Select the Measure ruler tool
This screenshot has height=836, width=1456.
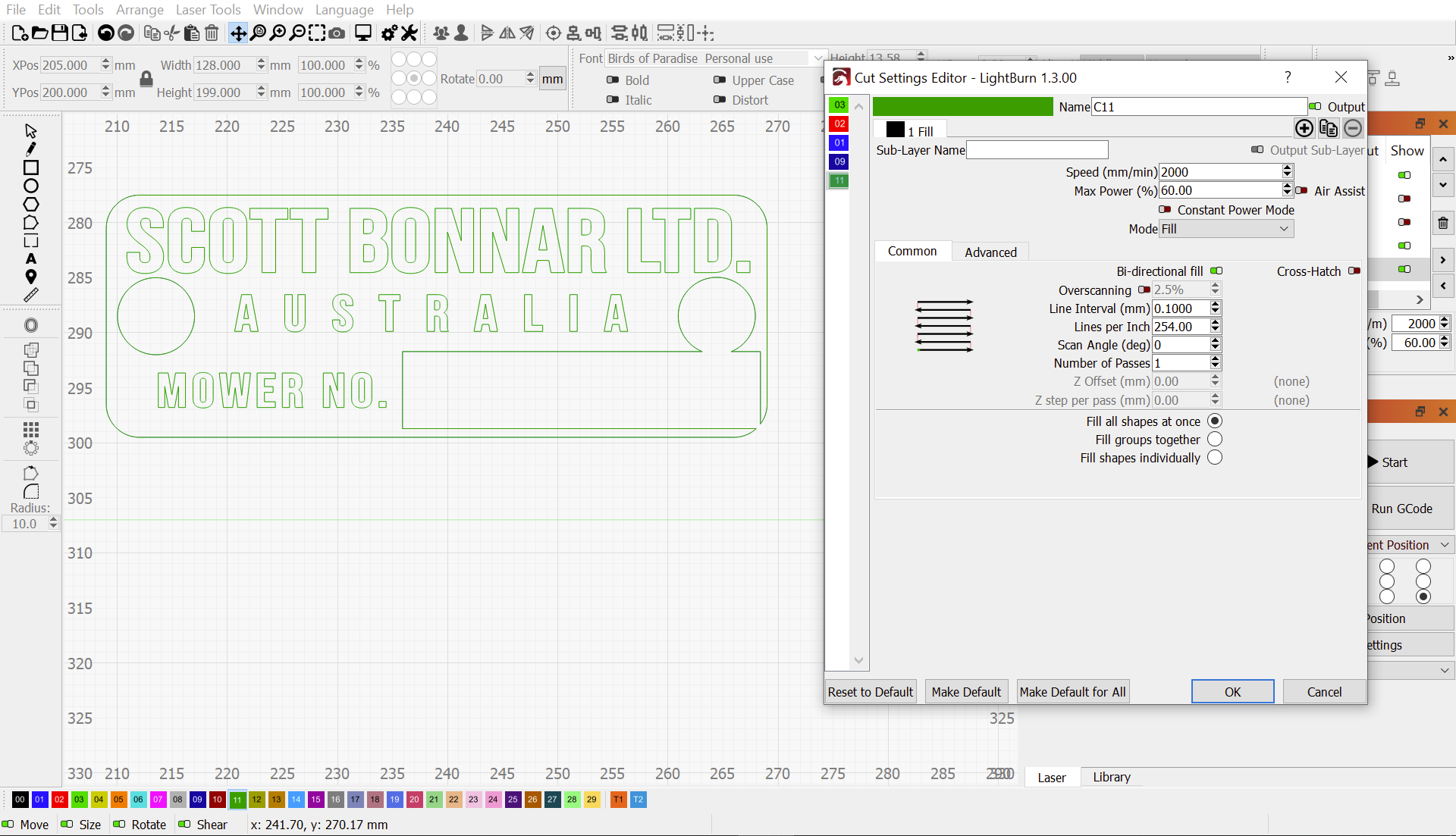31,296
